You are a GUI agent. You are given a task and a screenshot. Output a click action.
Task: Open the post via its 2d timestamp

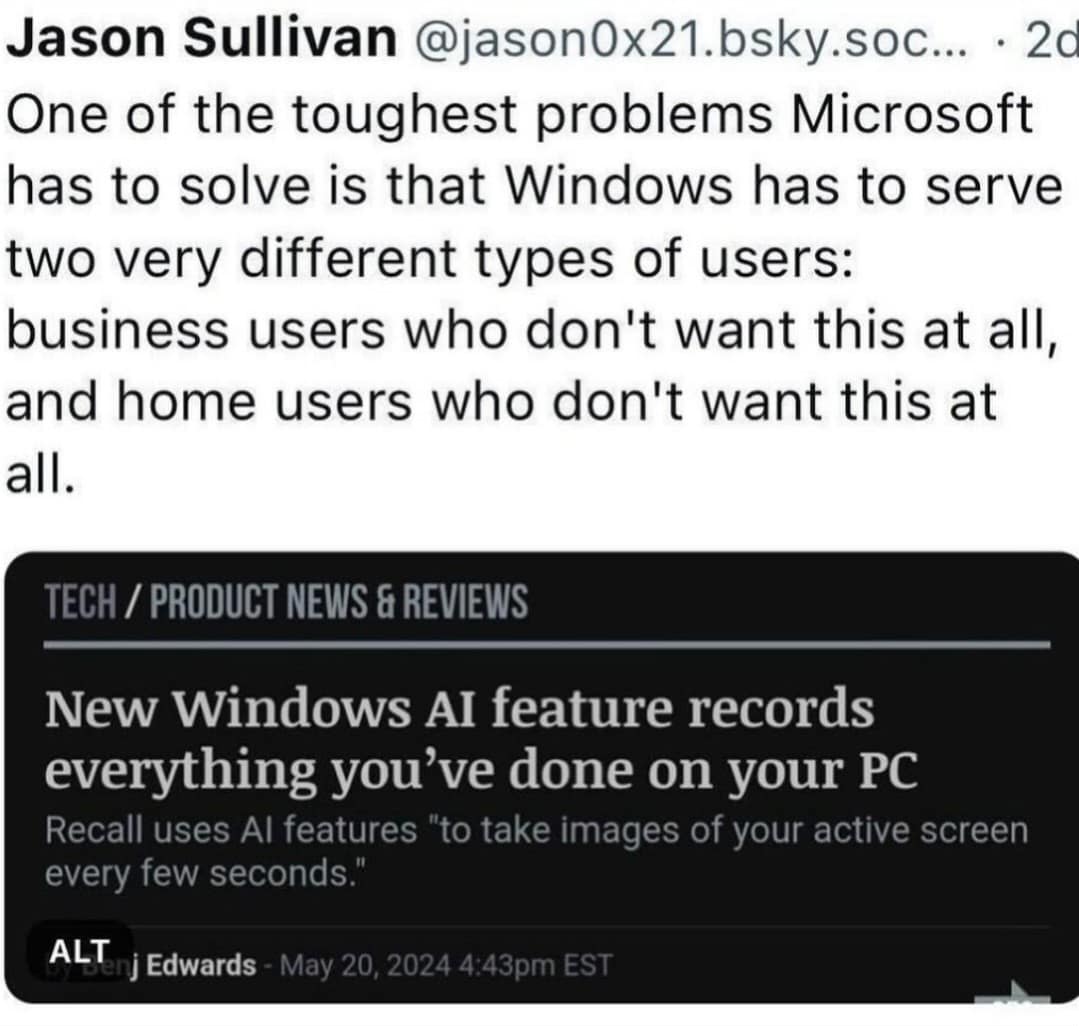[1051, 41]
